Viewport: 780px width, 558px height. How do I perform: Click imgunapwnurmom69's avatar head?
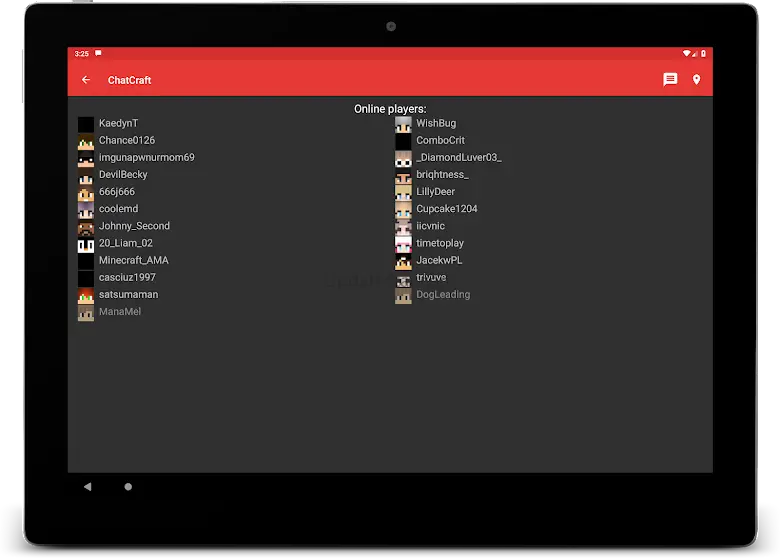[x=86, y=159]
